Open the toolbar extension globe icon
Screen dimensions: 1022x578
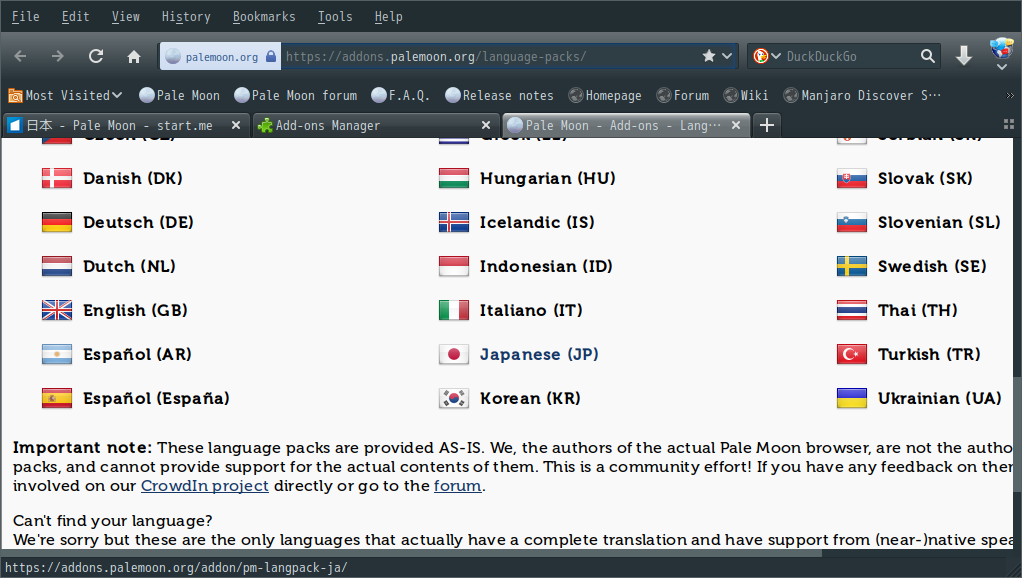click(1001, 49)
